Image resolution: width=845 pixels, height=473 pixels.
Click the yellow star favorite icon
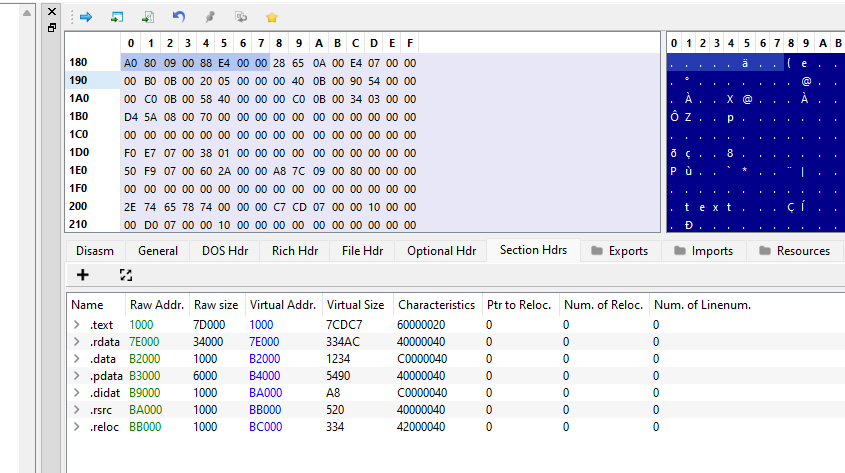click(272, 18)
